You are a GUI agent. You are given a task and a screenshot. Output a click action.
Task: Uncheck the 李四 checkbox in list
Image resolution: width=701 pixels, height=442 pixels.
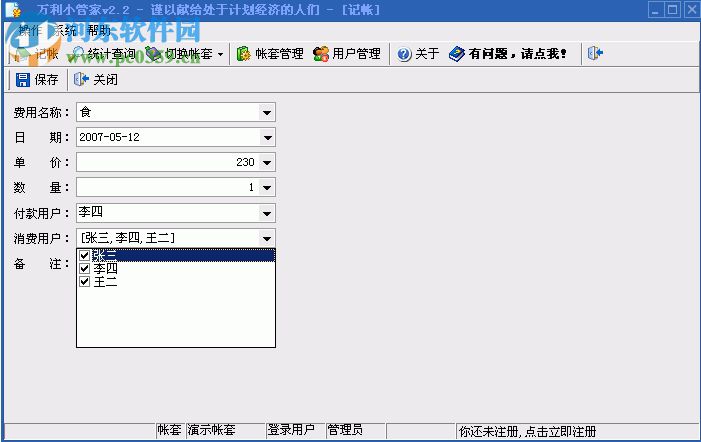(84, 269)
